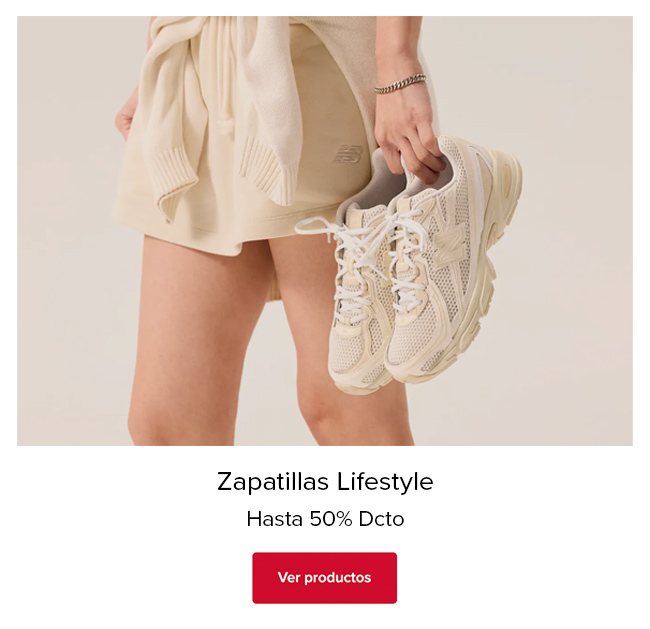Image resolution: width=650 pixels, height=629 pixels.
Task: Click the word Zapatillas in the title
Action: click(273, 481)
